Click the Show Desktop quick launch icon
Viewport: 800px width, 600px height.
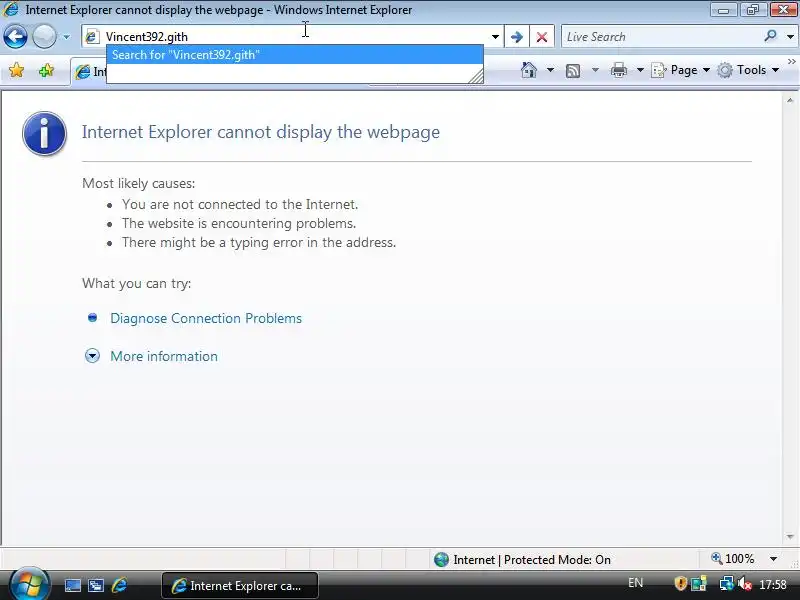(x=72, y=585)
